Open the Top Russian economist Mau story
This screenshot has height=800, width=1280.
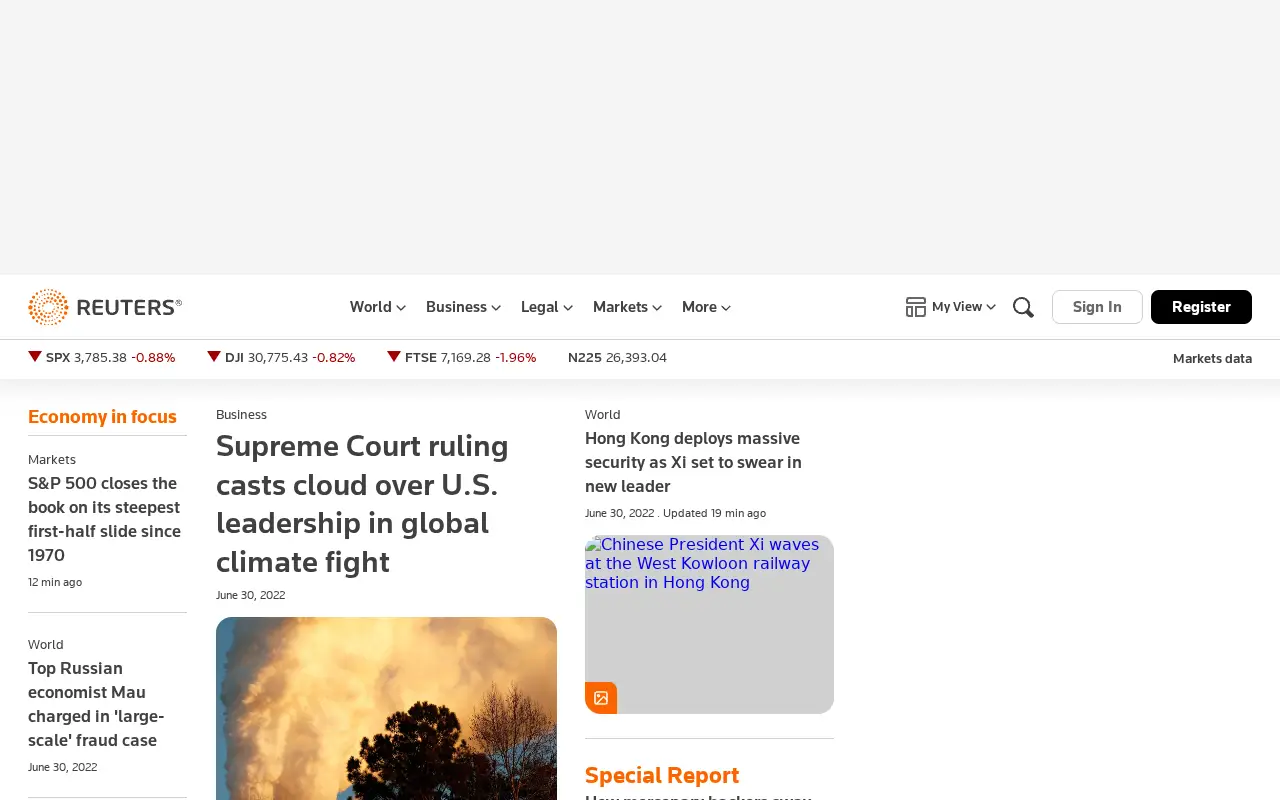point(96,704)
